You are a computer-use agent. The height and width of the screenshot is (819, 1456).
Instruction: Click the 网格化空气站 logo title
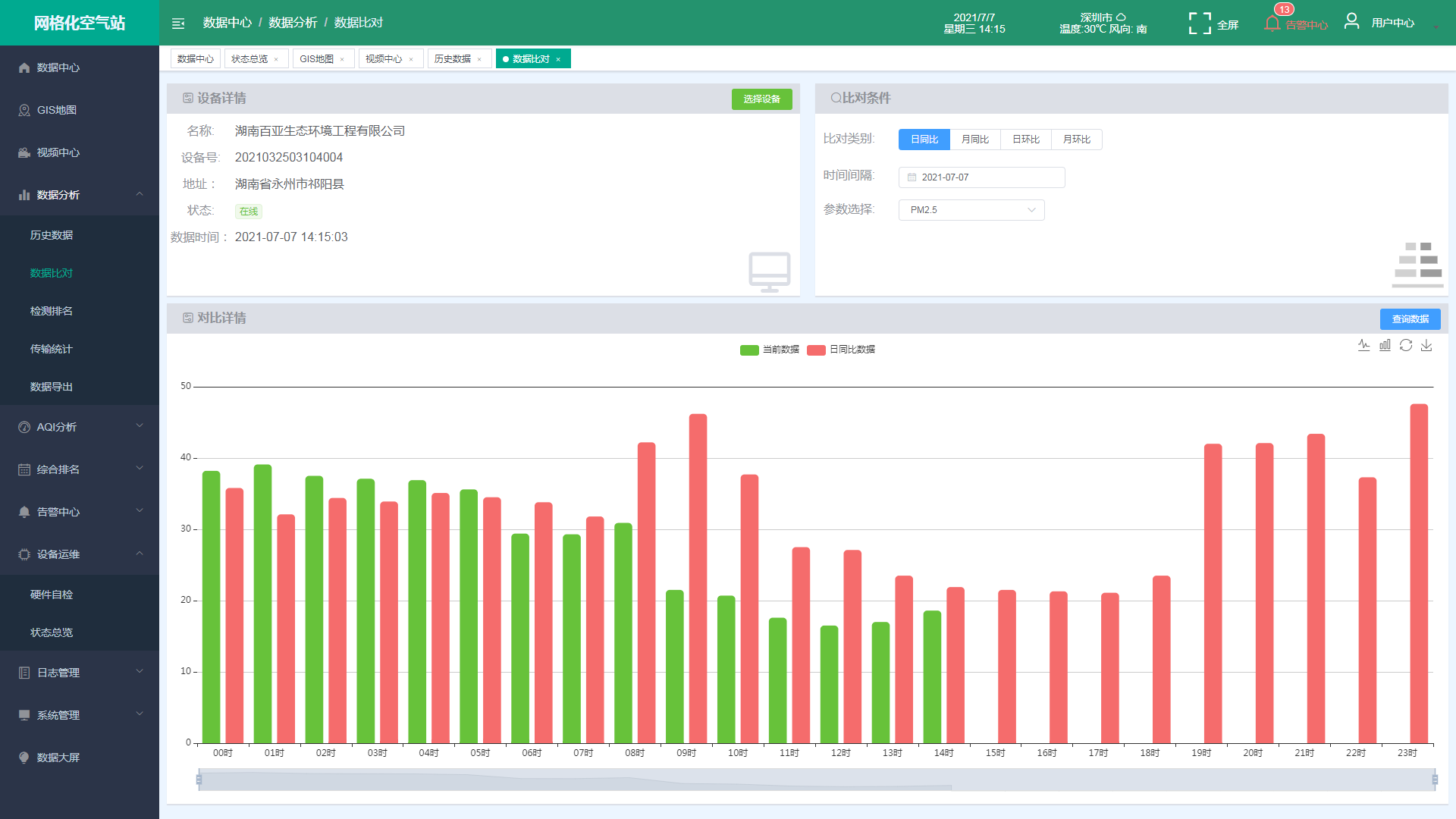pos(80,23)
